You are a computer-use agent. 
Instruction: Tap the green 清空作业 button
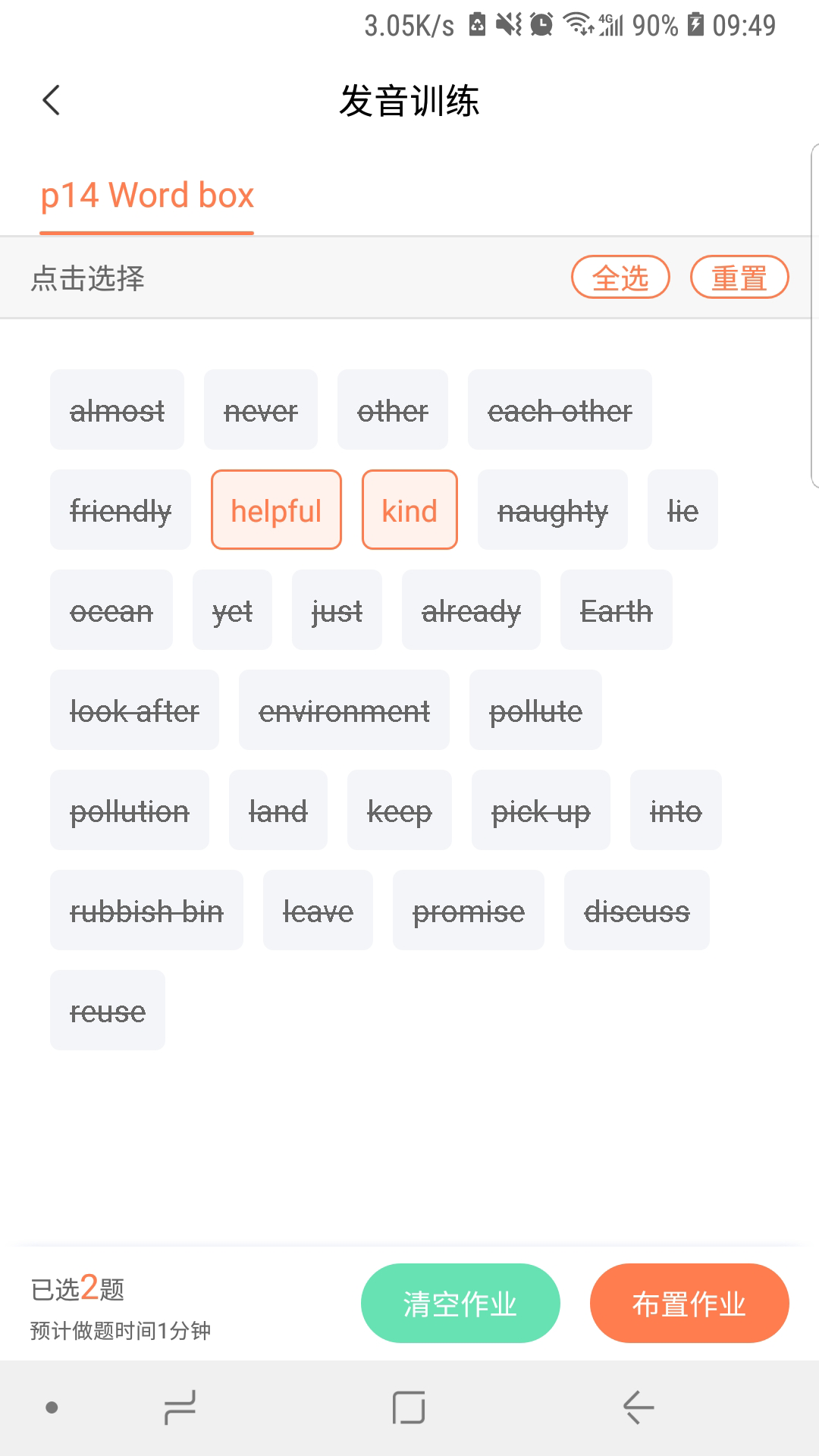tap(460, 1304)
